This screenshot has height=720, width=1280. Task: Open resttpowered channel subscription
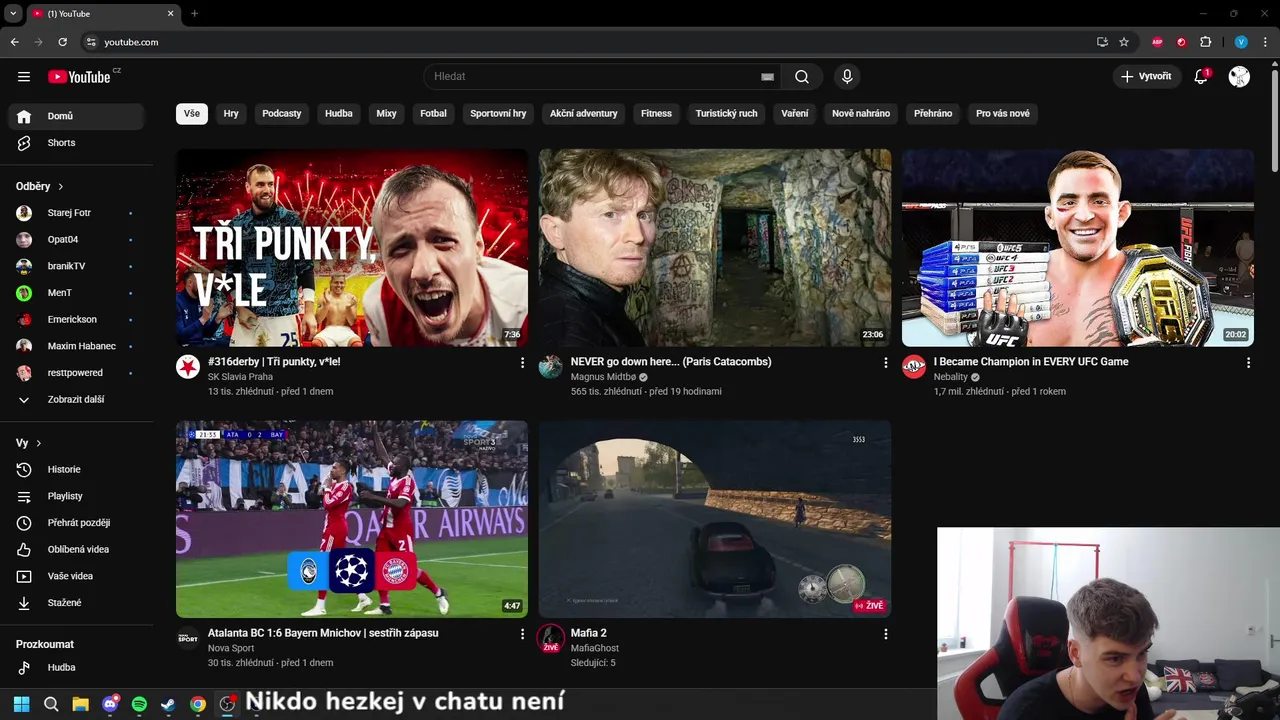coord(76,373)
